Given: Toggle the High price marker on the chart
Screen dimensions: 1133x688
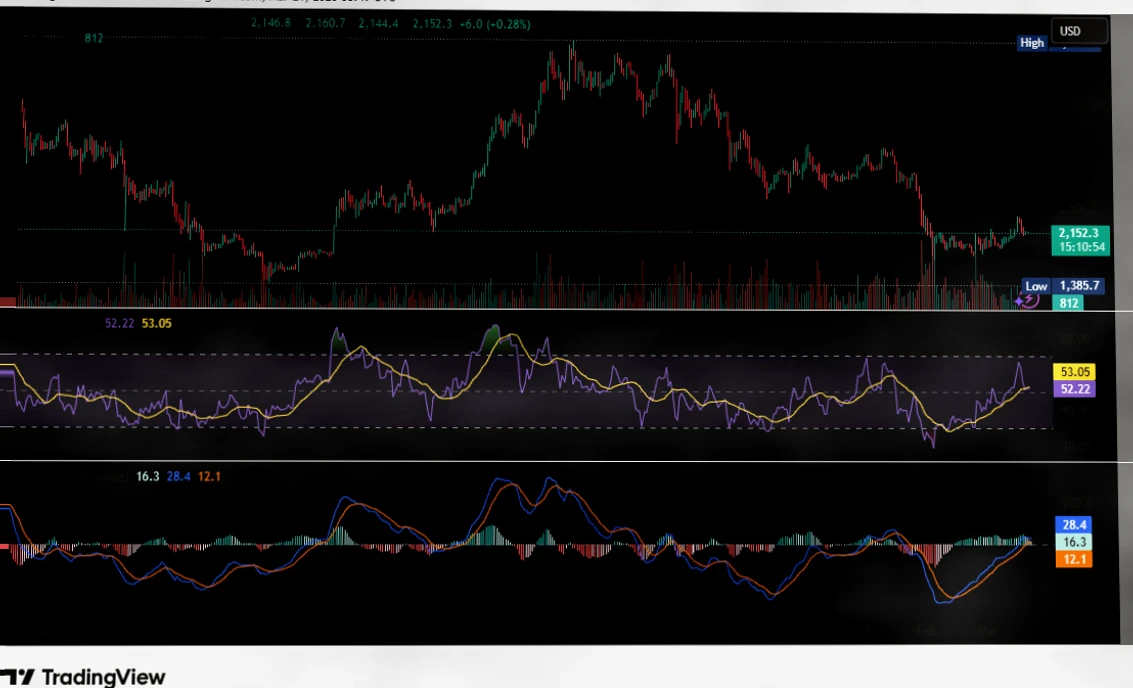Looking at the screenshot, I should (x=1031, y=42).
